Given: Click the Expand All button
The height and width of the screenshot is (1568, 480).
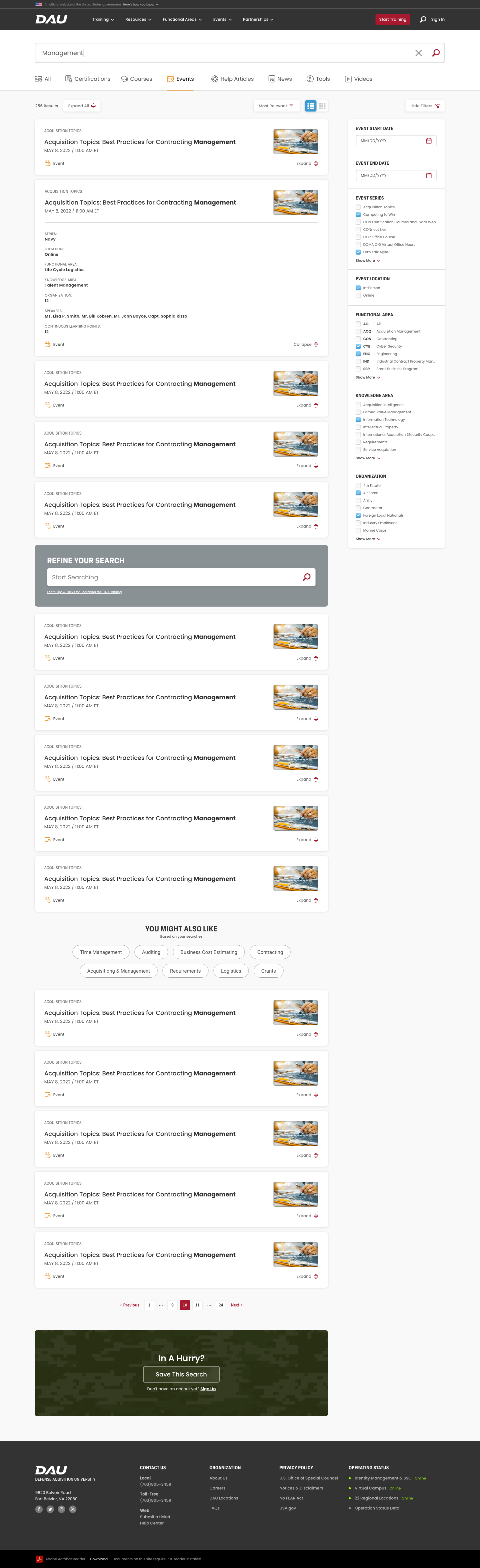Looking at the screenshot, I should click(x=81, y=106).
